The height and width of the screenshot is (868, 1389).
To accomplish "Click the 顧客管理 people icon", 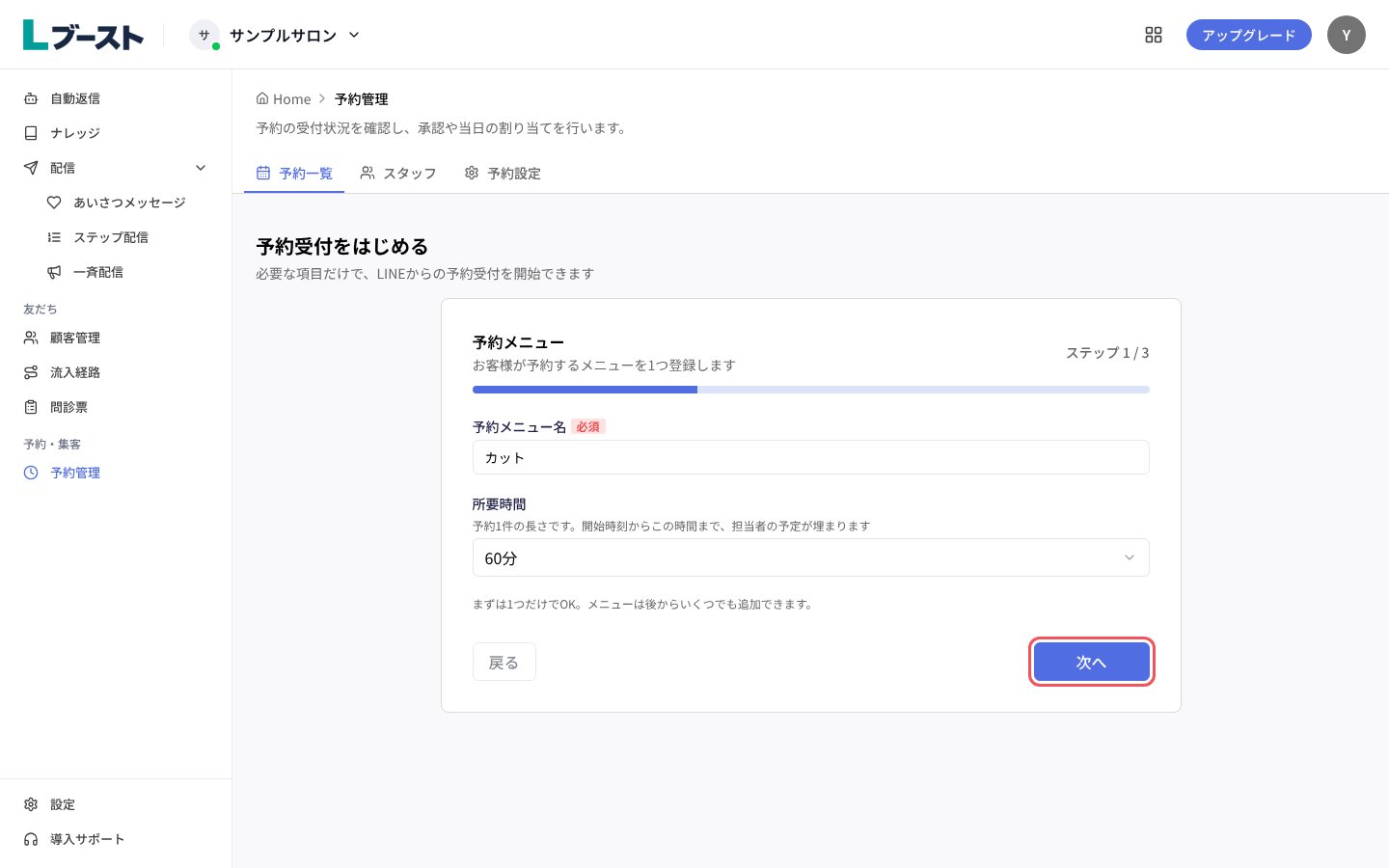I will (x=31, y=338).
